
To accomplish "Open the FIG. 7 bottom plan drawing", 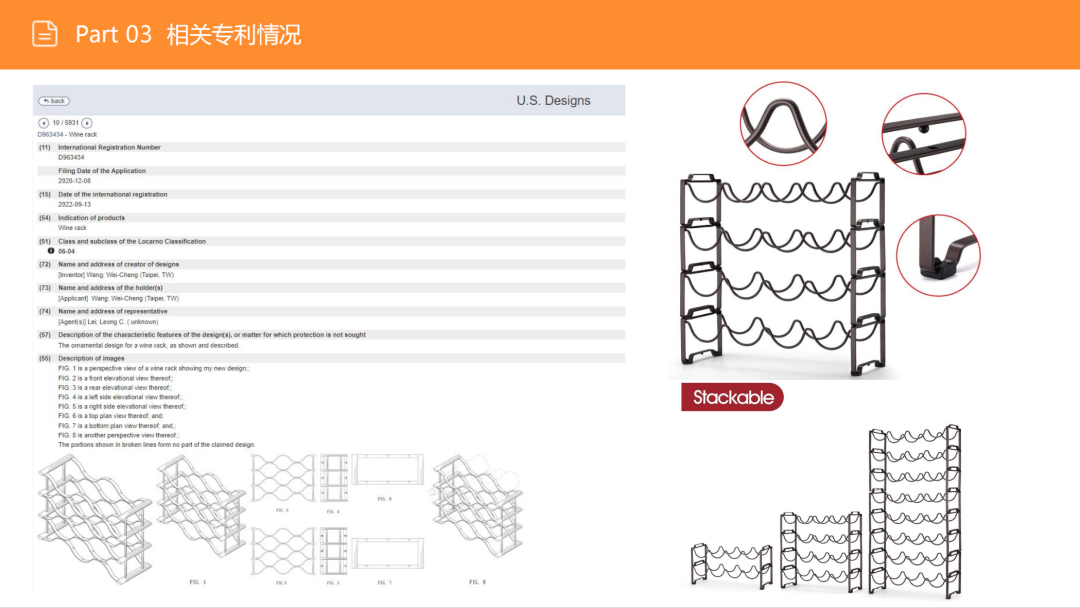I will tap(387, 554).
